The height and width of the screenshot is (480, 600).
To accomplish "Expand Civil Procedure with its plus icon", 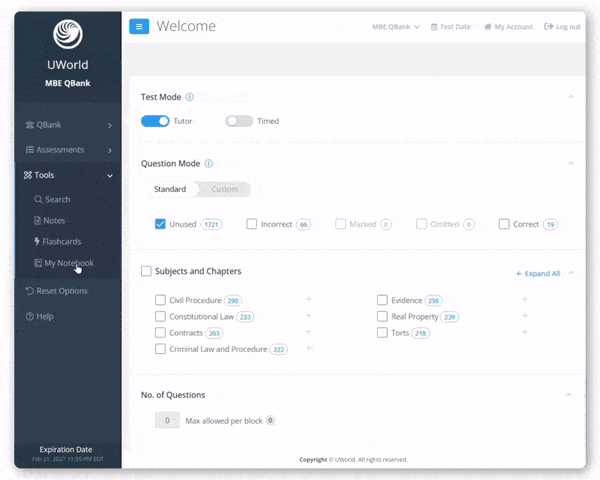I will (x=308, y=299).
